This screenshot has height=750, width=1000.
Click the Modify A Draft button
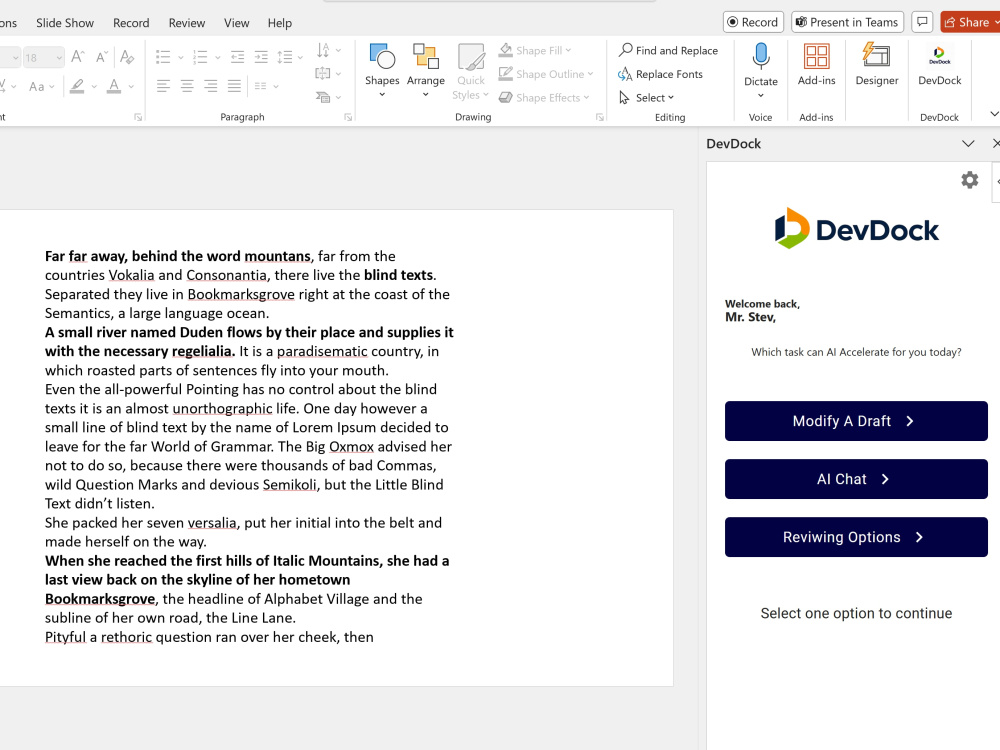(x=856, y=421)
